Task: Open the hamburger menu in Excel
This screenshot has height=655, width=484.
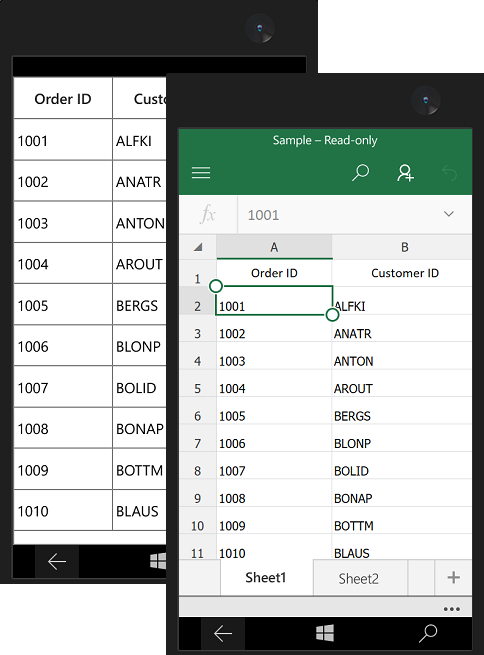Action: tap(201, 173)
